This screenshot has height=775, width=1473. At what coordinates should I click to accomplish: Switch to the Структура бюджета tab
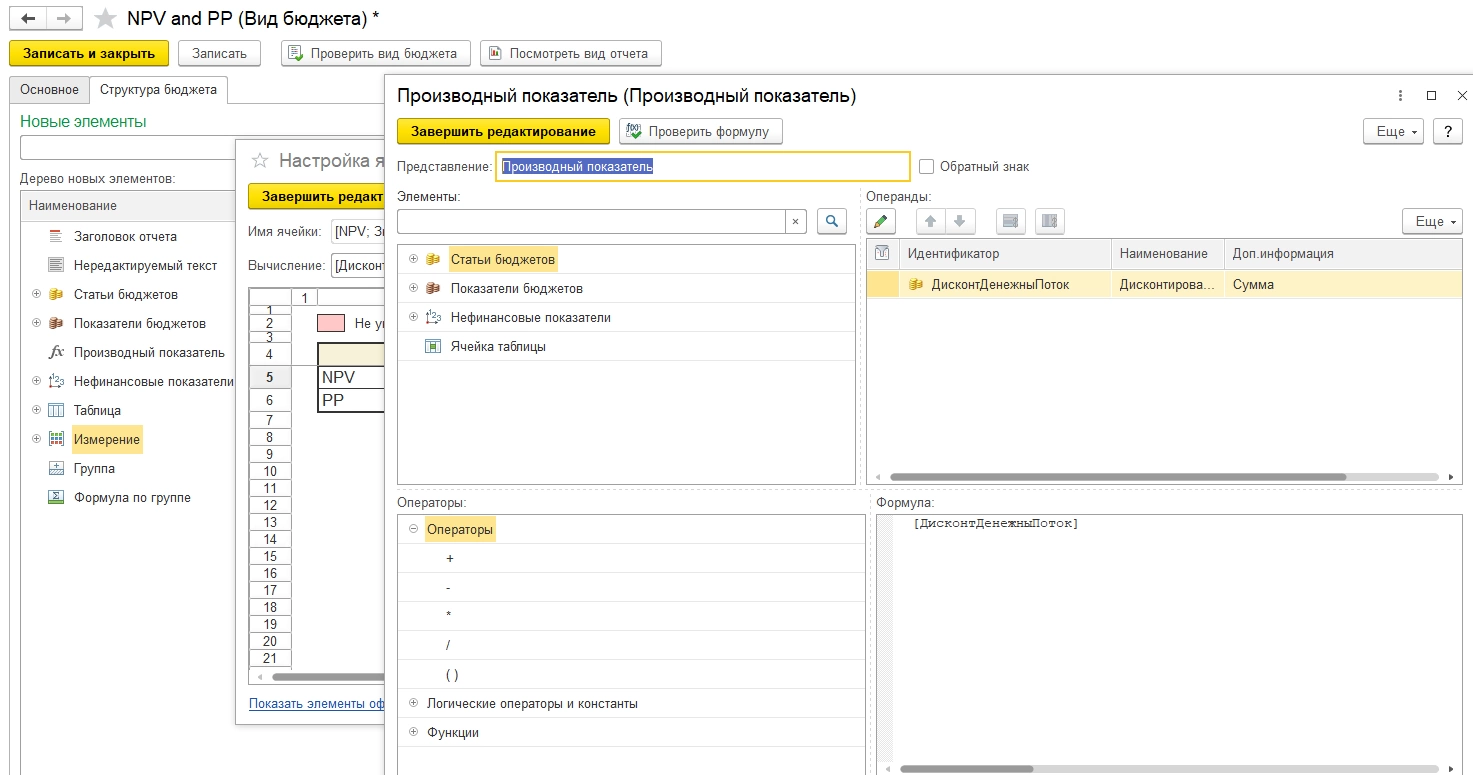pyautogui.click(x=158, y=90)
